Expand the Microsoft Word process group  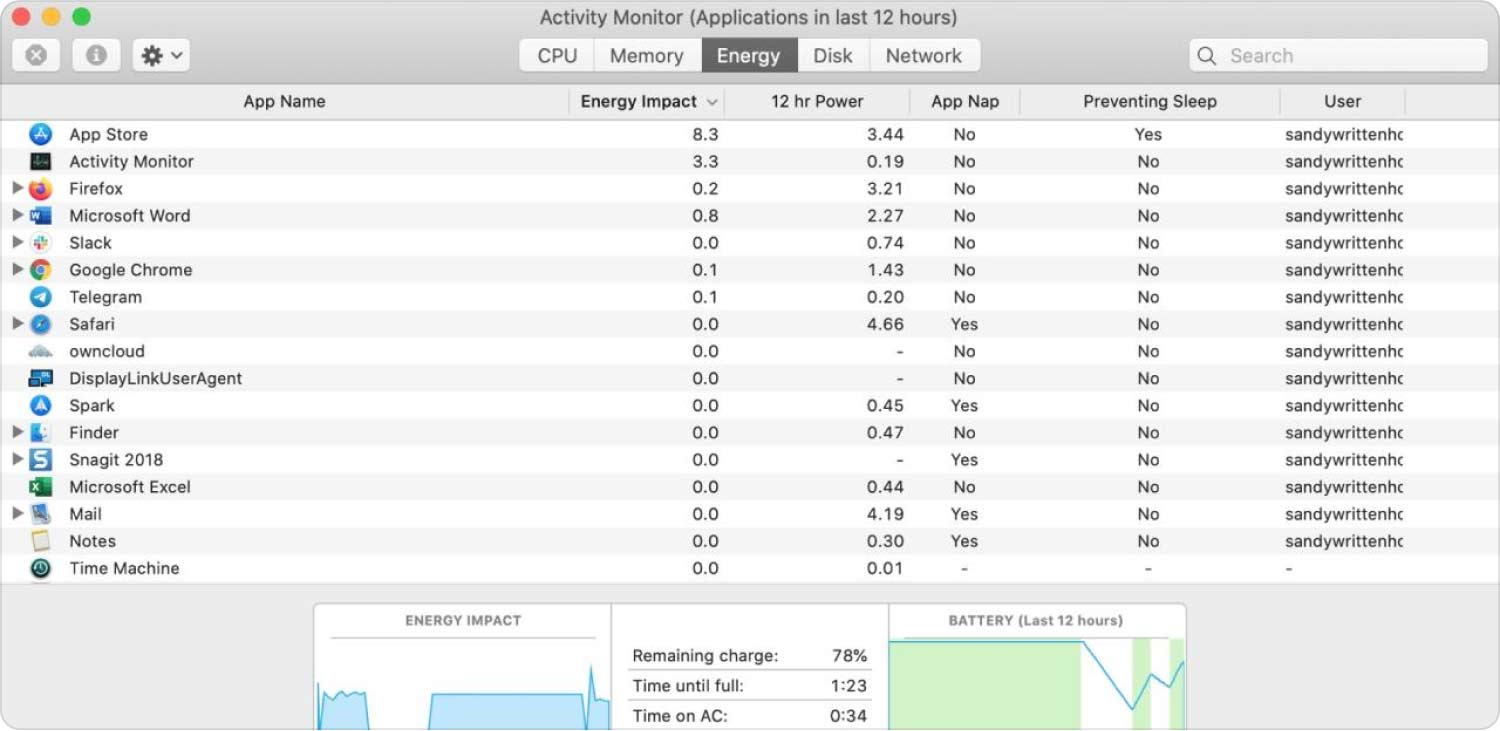click(18, 215)
